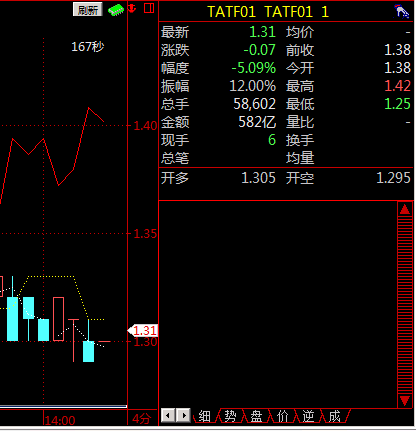The image size is (416, 431).
Task: Switch to the 盘 tab
Action: [x=256, y=416]
